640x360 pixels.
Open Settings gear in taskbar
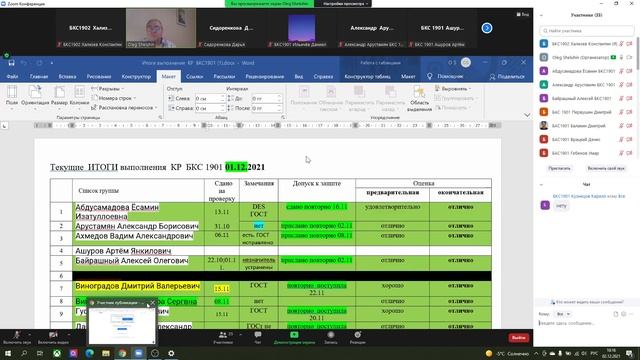tap(171, 353)
